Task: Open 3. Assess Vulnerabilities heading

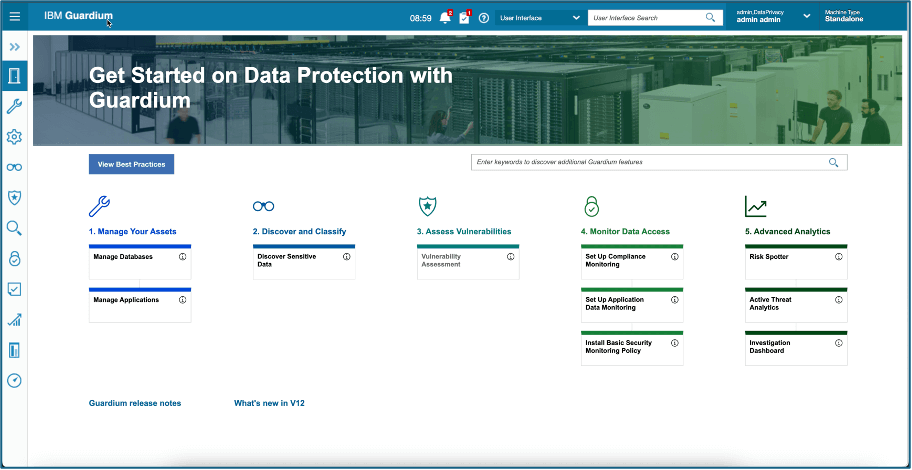Action: click(x=464, y=232)
